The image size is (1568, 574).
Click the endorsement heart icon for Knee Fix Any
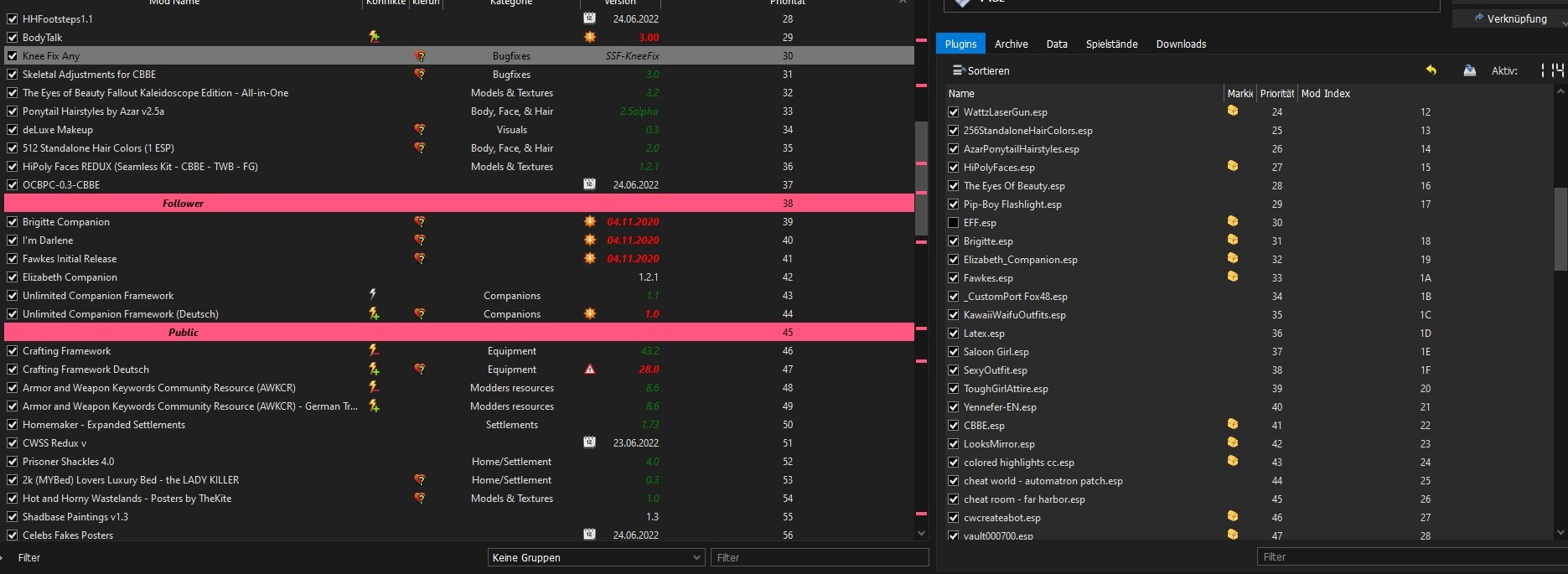420,56
